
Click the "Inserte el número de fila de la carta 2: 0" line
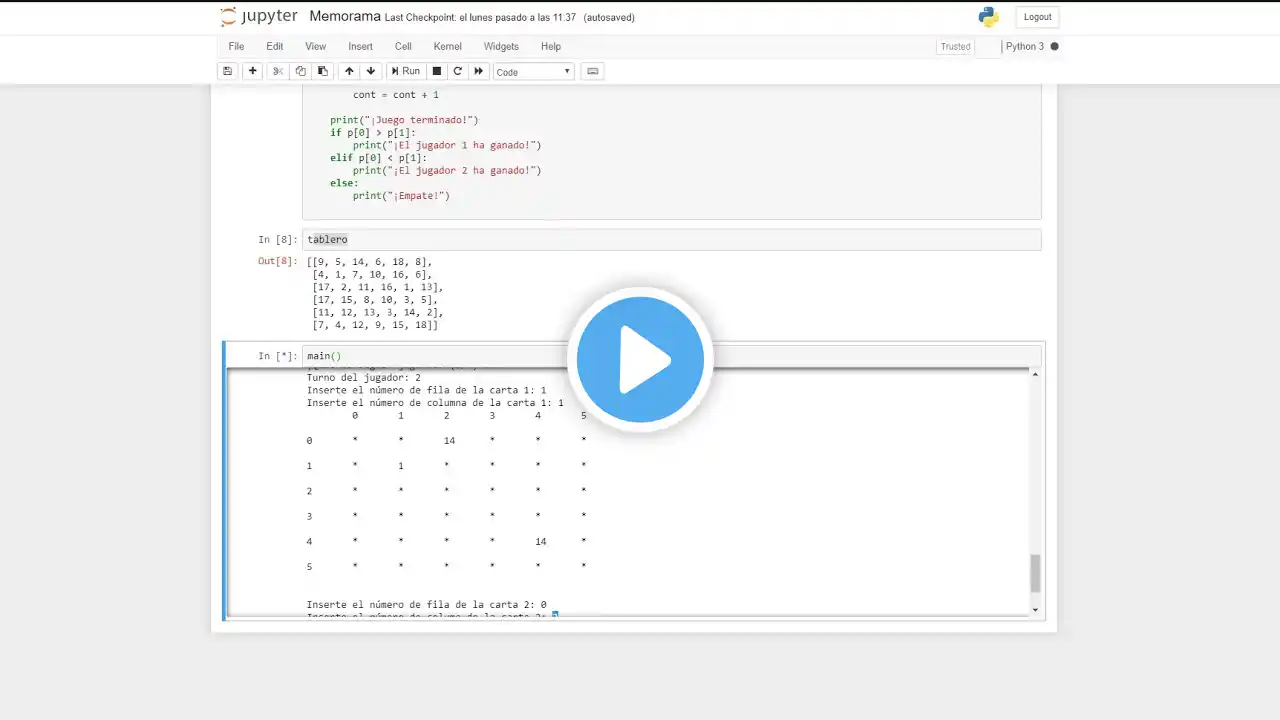(x=427, y=605)
